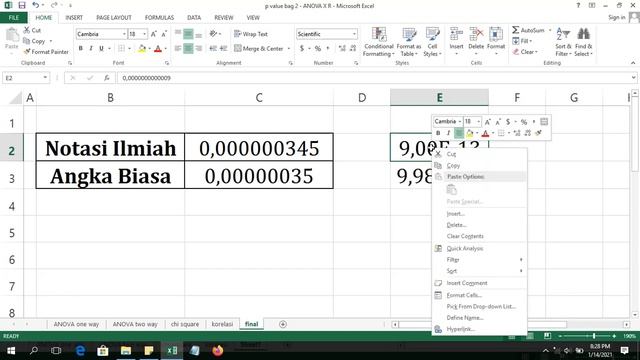Viewport: 640px width, 360px height.
Task: Click the 'ANOVA one way' sheet tab
Action: 76,324
